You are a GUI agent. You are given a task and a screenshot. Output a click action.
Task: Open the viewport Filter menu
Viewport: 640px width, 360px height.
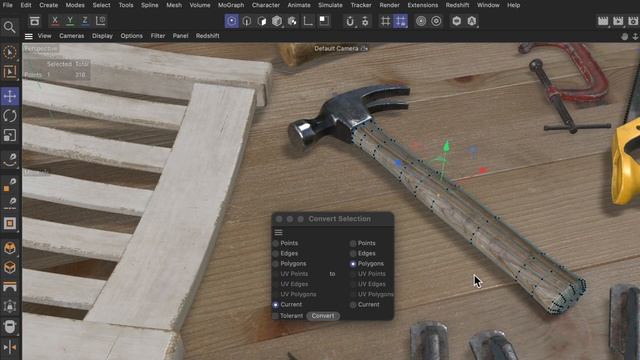(158, 36)
